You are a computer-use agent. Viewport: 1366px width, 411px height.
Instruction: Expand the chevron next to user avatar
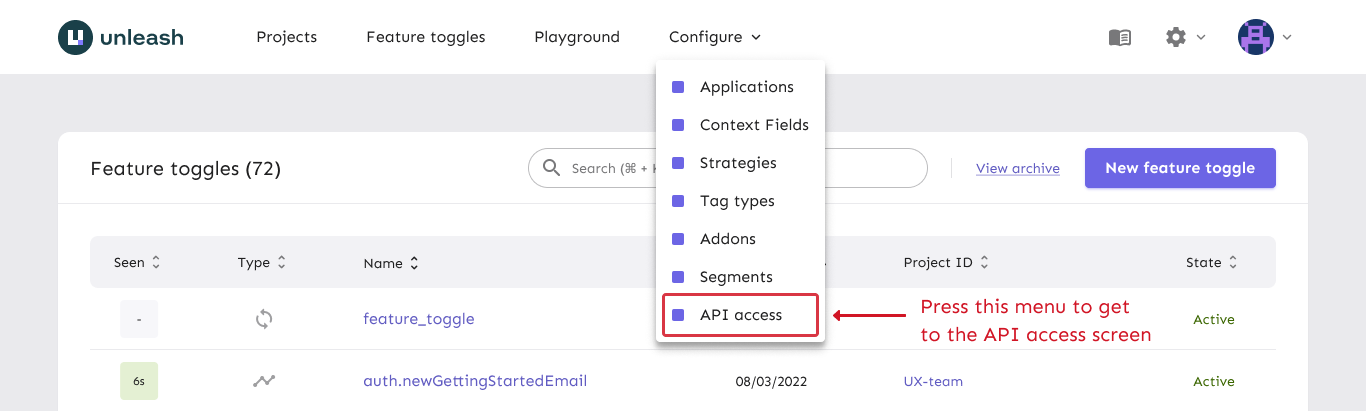pos(1287,37)
